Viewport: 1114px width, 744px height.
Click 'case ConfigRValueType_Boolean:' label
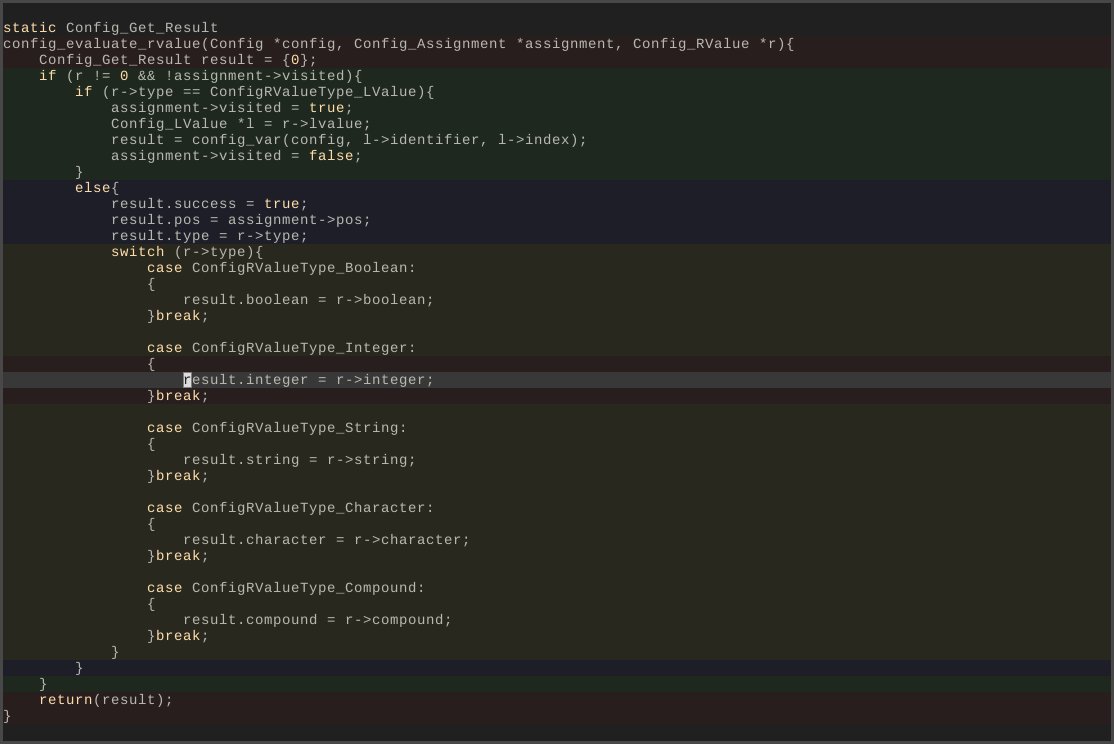click(281, 268)
